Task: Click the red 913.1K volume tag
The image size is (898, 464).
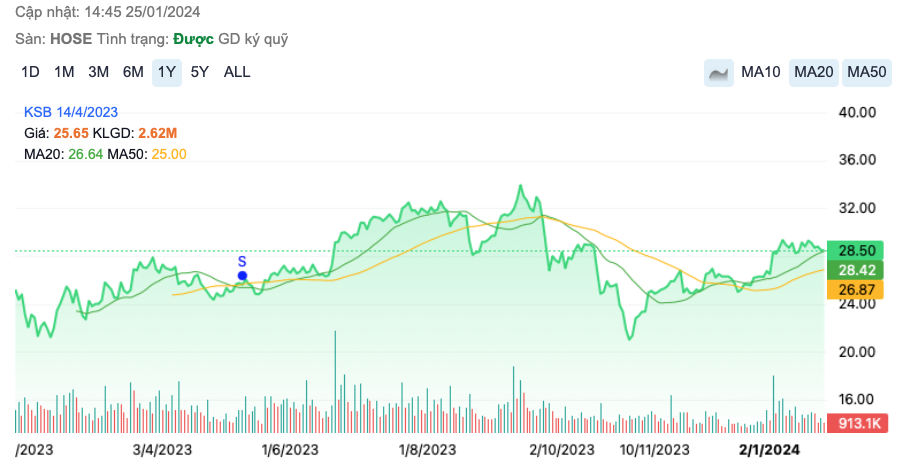Action: coord(859,423)
